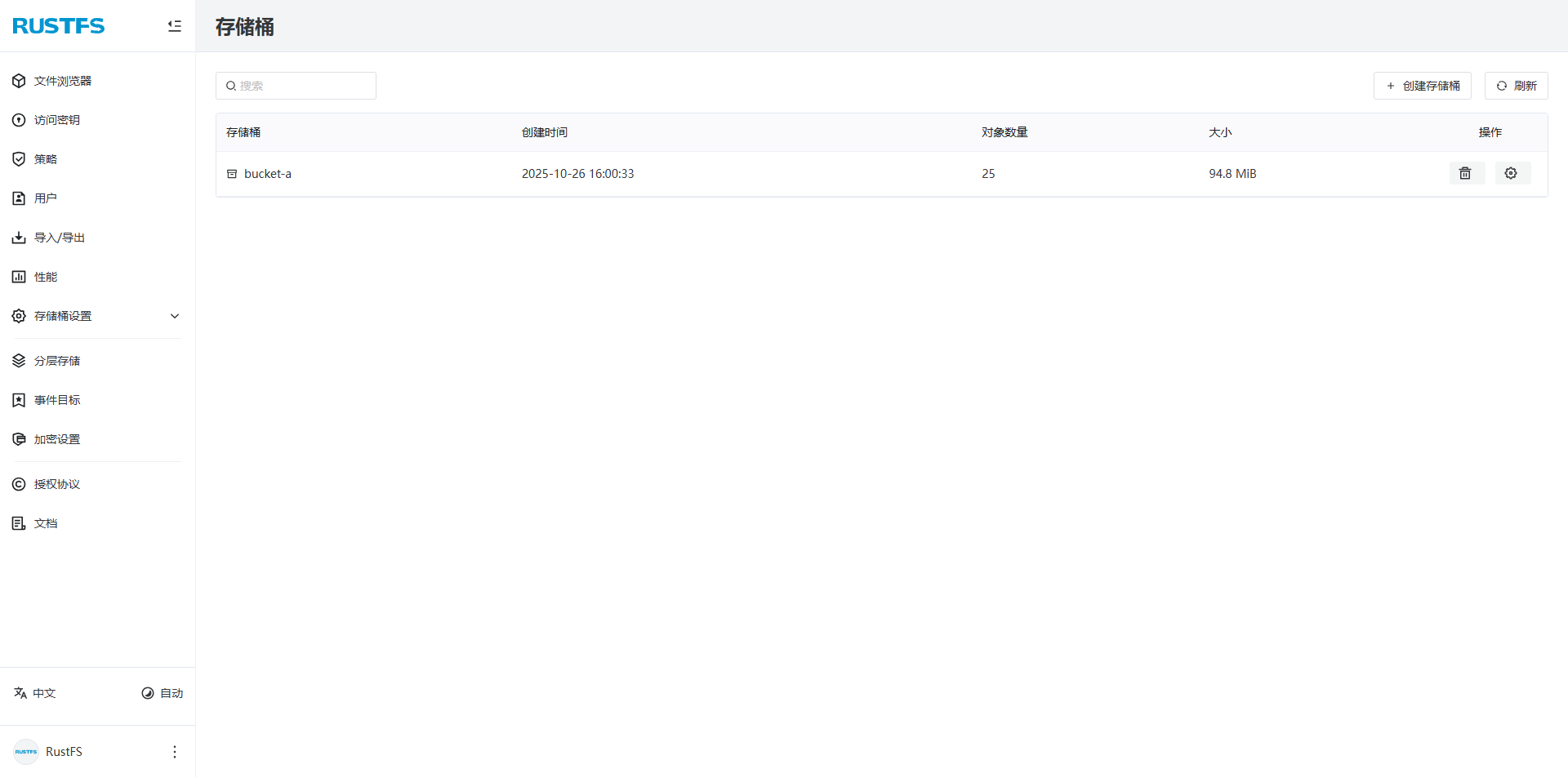Click the refresh icon button 刷新

pyautogui.click(x=1516, y=86)
